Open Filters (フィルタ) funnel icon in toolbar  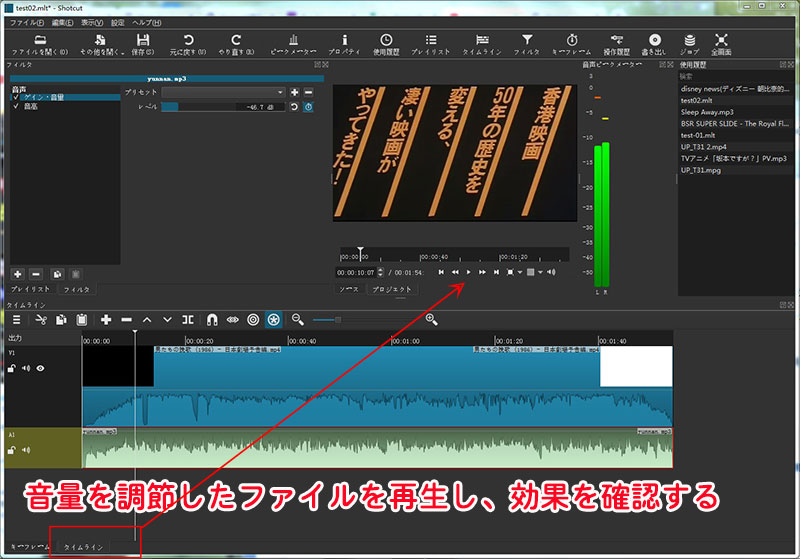click(527, 40)
